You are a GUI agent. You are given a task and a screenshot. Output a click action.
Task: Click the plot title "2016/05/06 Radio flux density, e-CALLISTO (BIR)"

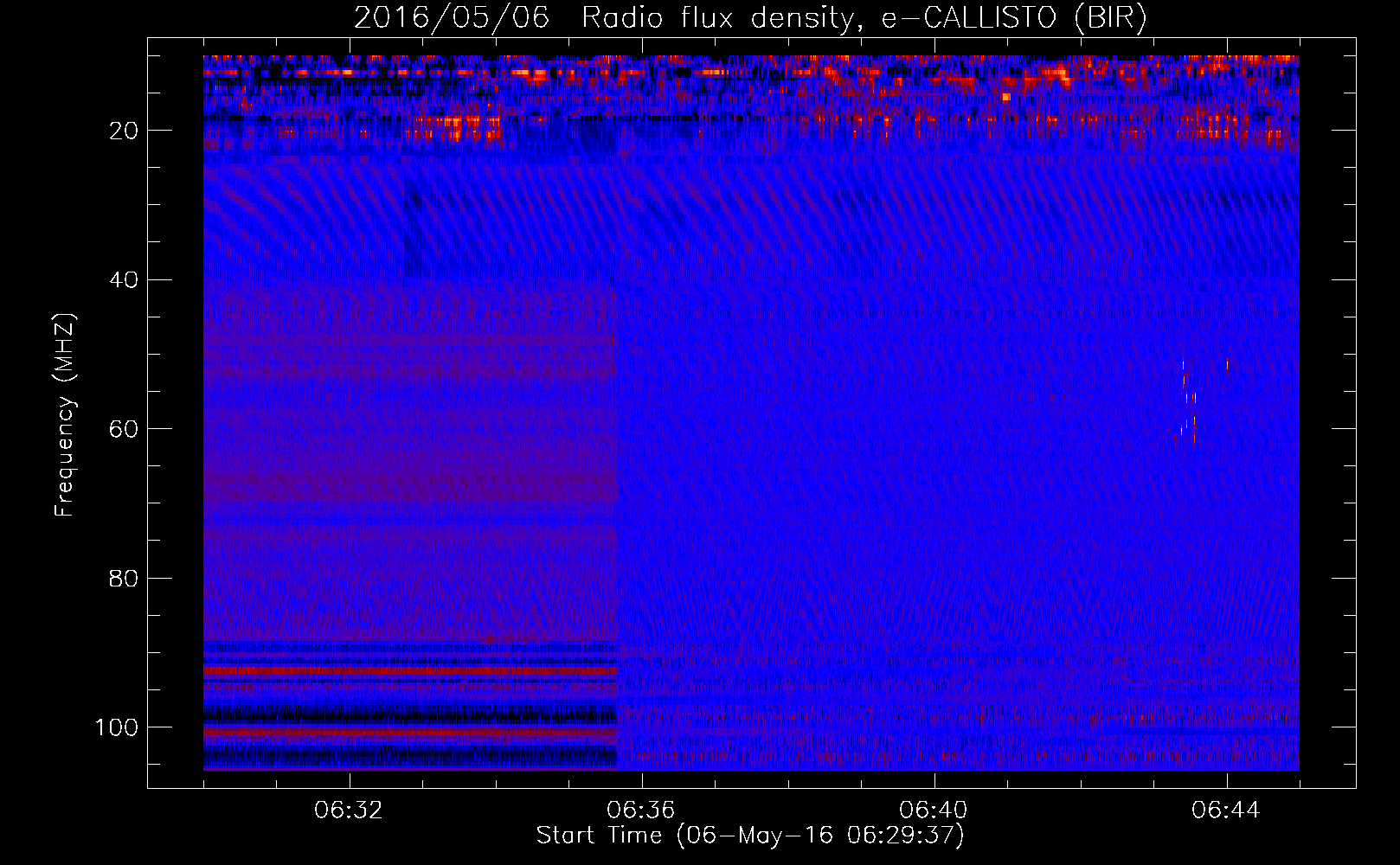[750, 17]
